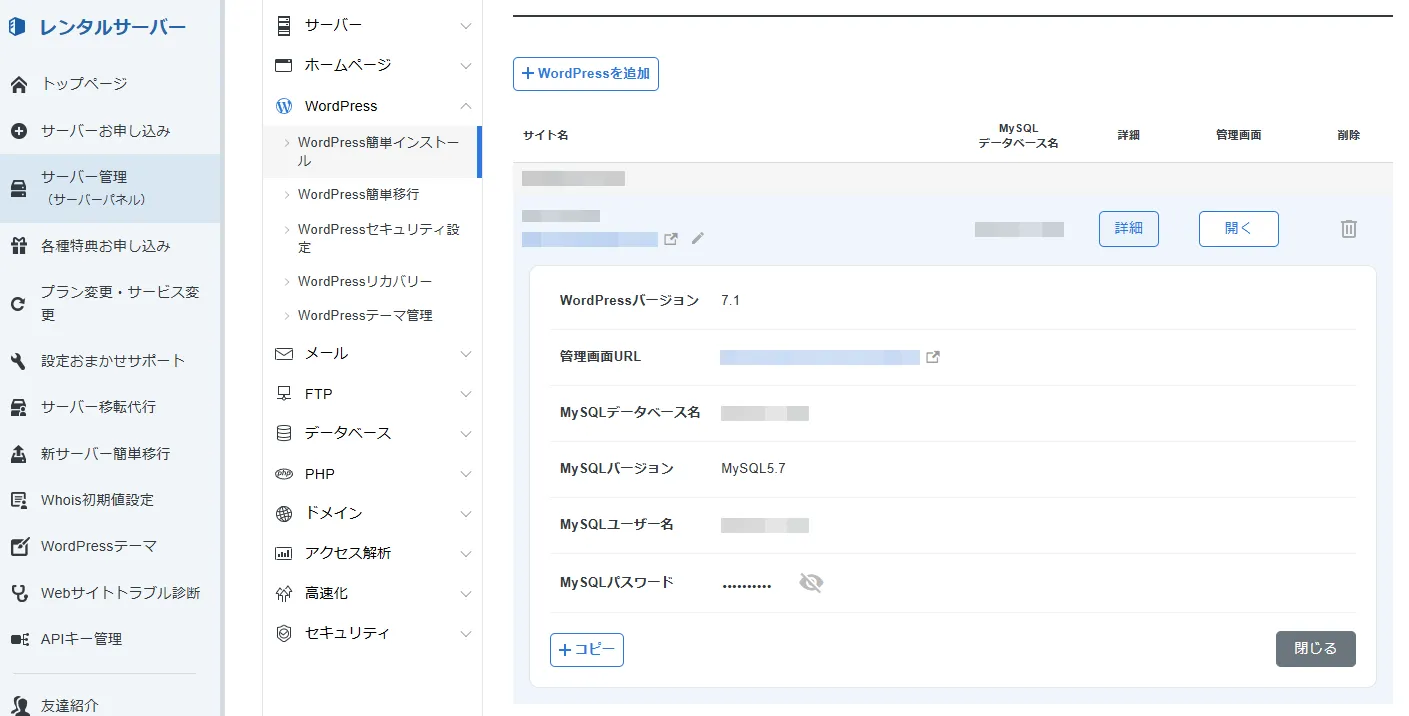Click the PHP logo icon
The height and width of the screenshot is (716, 1409).
[284, 474]
